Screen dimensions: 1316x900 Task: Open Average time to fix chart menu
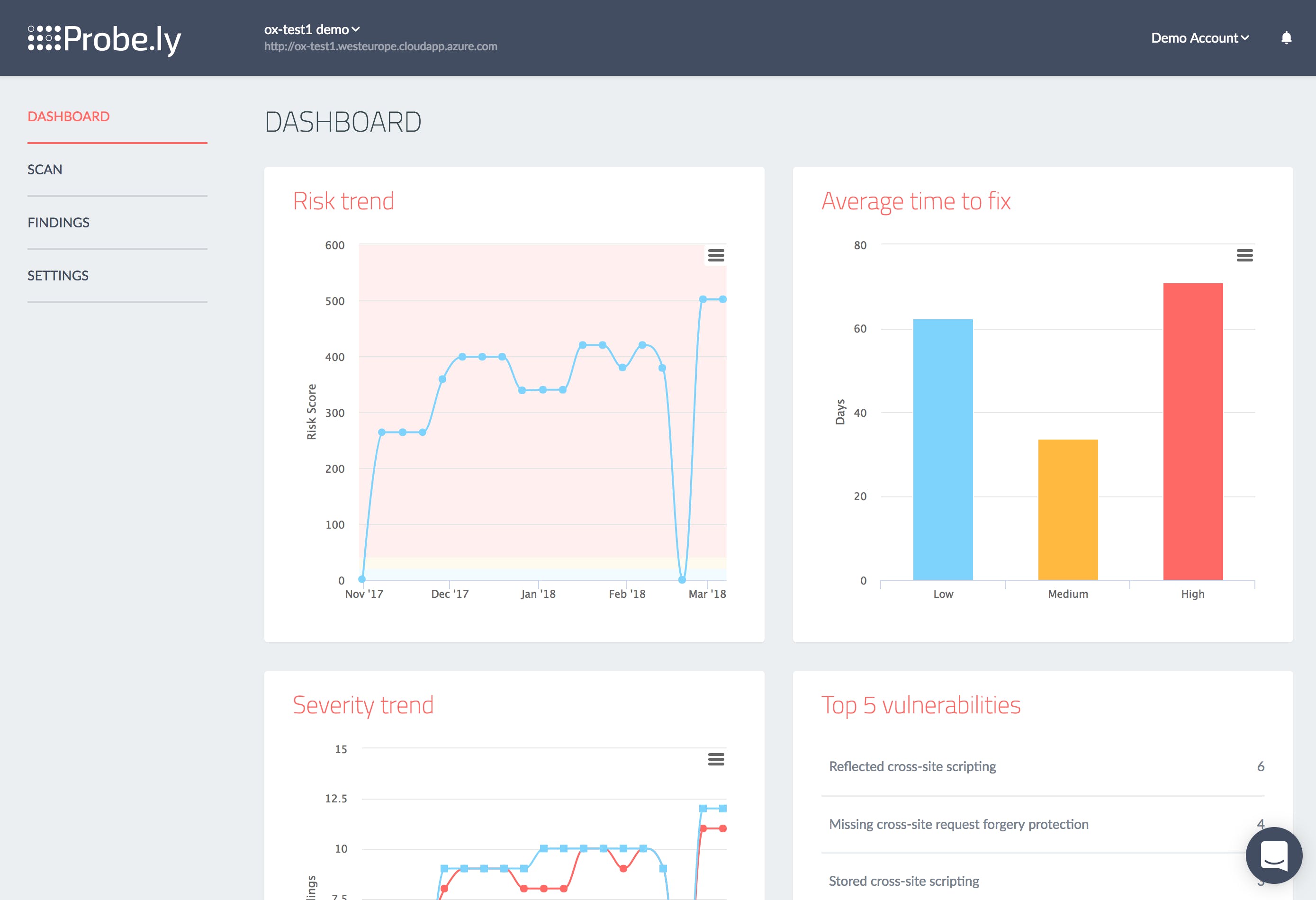(1244, 255)
